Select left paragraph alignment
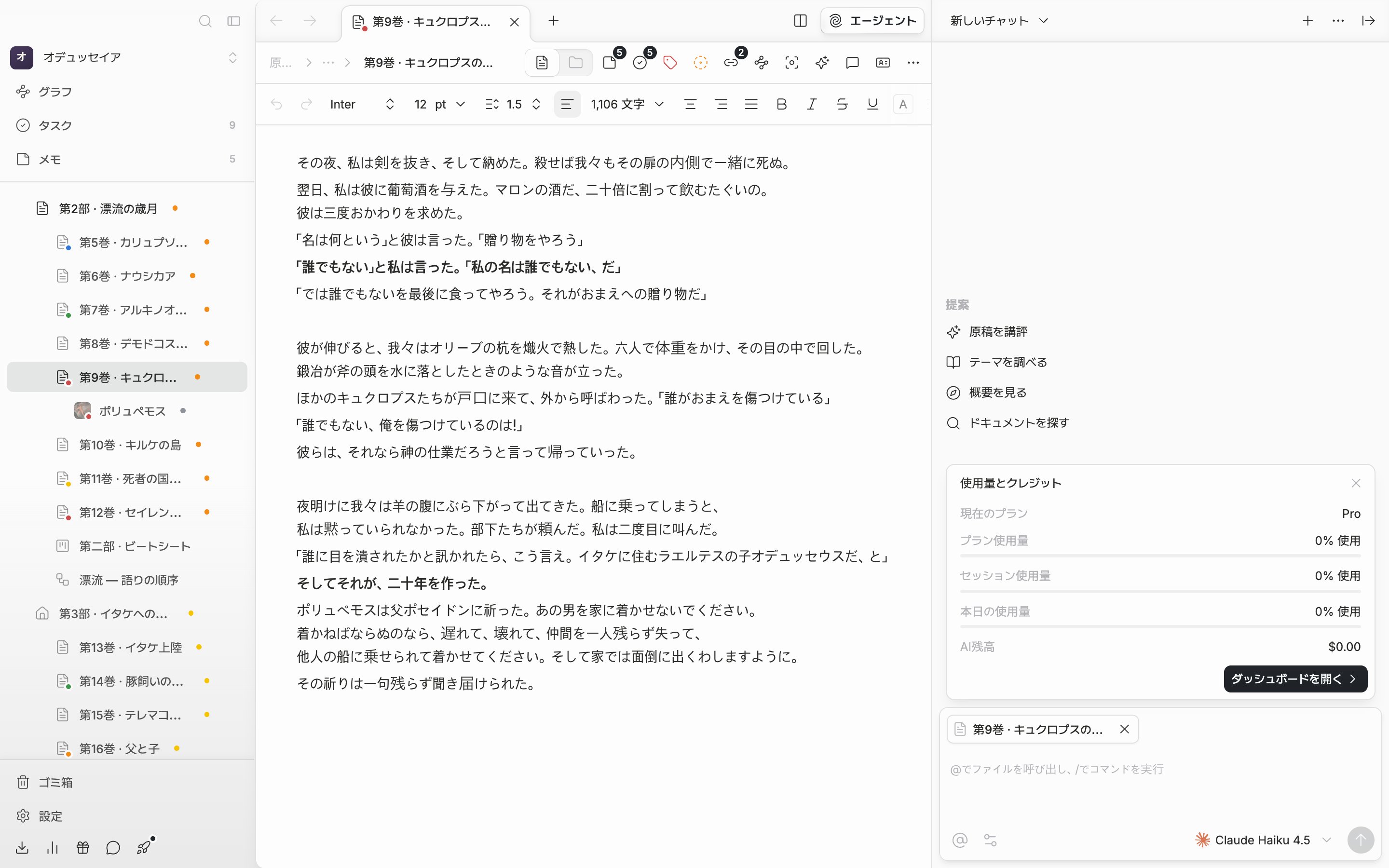This screenshot has width=1389, height=868. pyautogui.click(x=567, y=105)
